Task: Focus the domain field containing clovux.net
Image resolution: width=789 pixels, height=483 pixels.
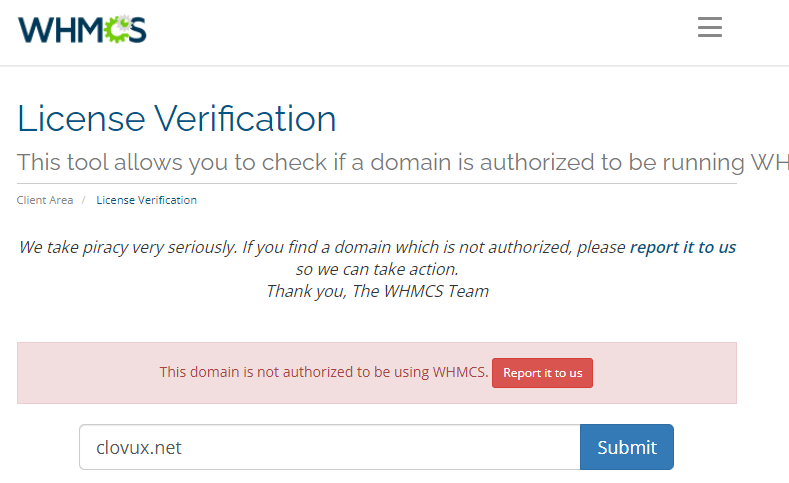Action: click(x=329, y=447)
